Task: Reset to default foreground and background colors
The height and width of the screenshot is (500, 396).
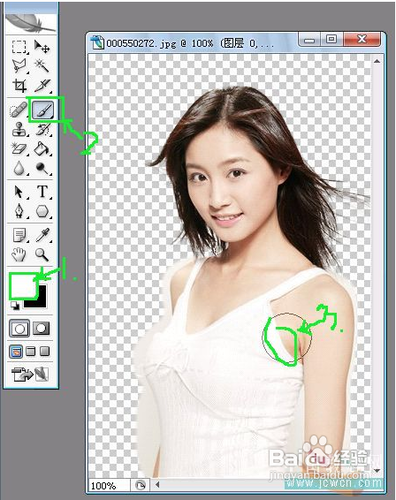Action: 15,305
